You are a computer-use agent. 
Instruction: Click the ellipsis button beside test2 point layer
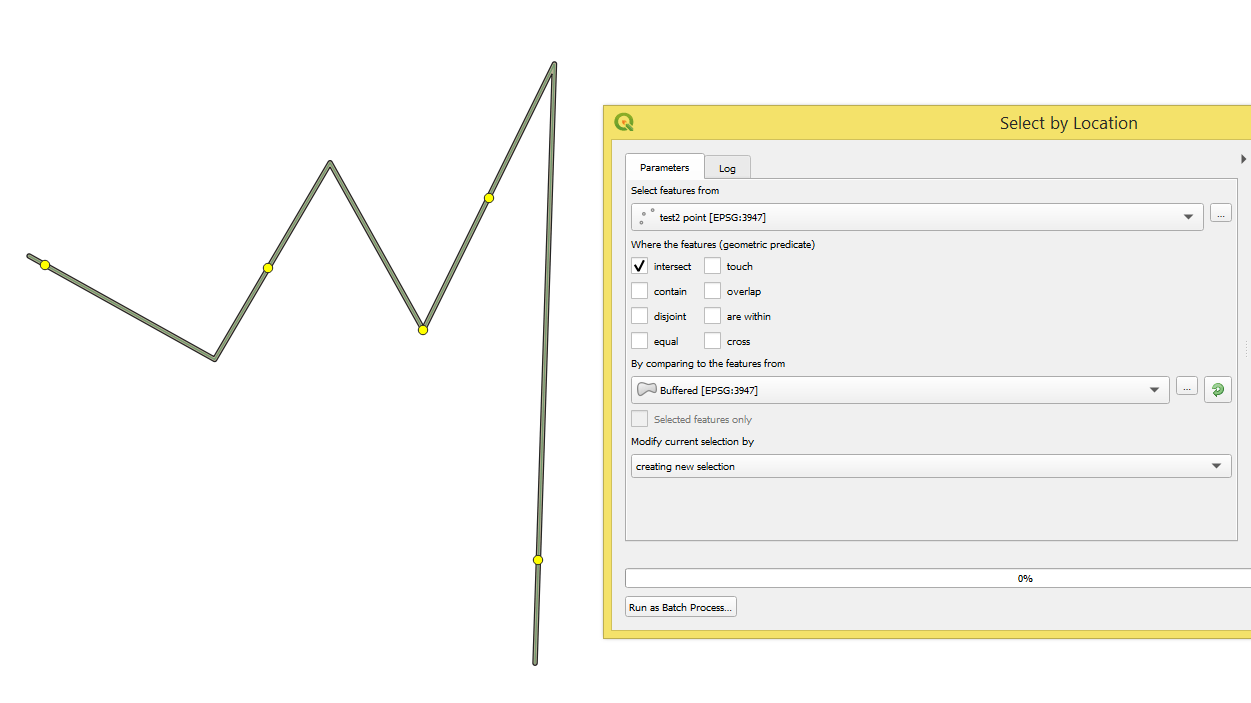tap(1220, 213)
